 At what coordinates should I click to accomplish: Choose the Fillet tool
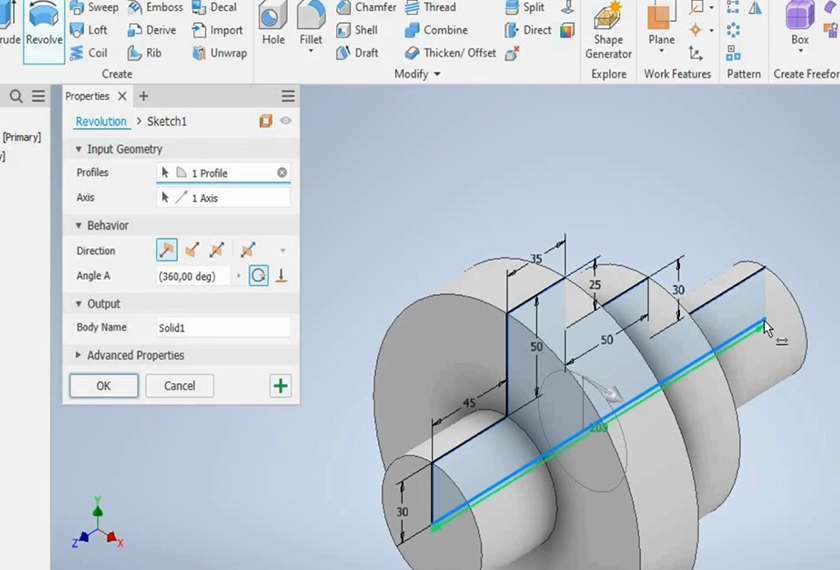click(311, 26)
